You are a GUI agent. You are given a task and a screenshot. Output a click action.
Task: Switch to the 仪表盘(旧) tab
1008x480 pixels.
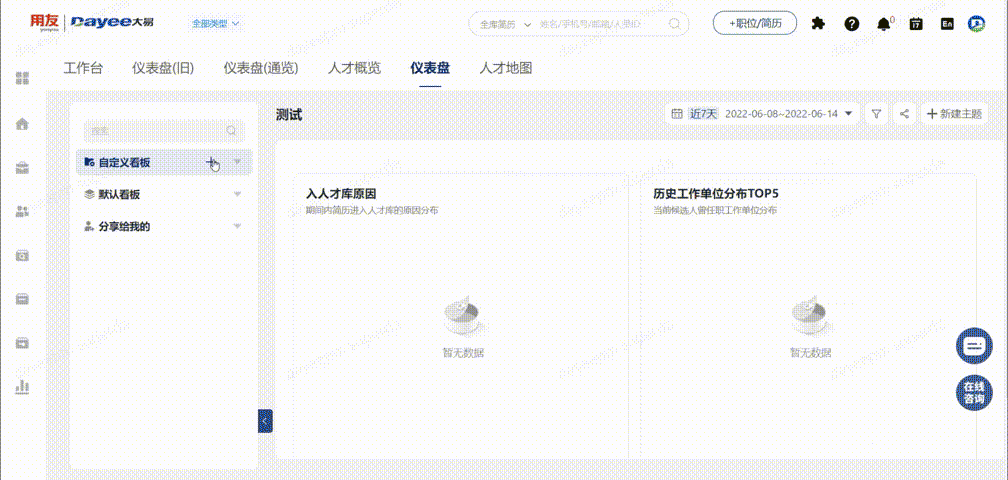coord(163,68)
